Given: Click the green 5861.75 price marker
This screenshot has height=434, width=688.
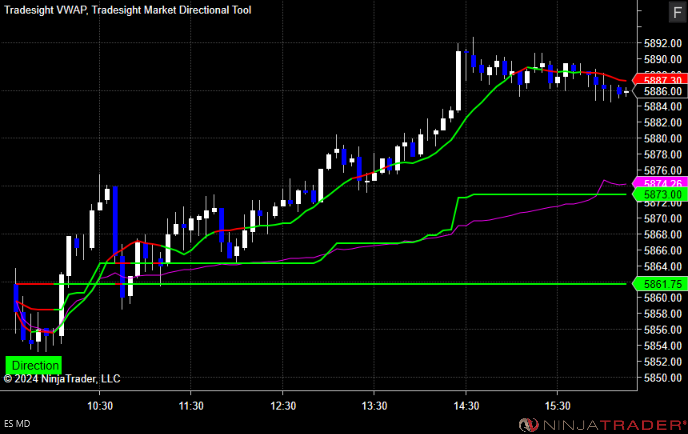Looking at the screenshot, I should click(659, 284).
